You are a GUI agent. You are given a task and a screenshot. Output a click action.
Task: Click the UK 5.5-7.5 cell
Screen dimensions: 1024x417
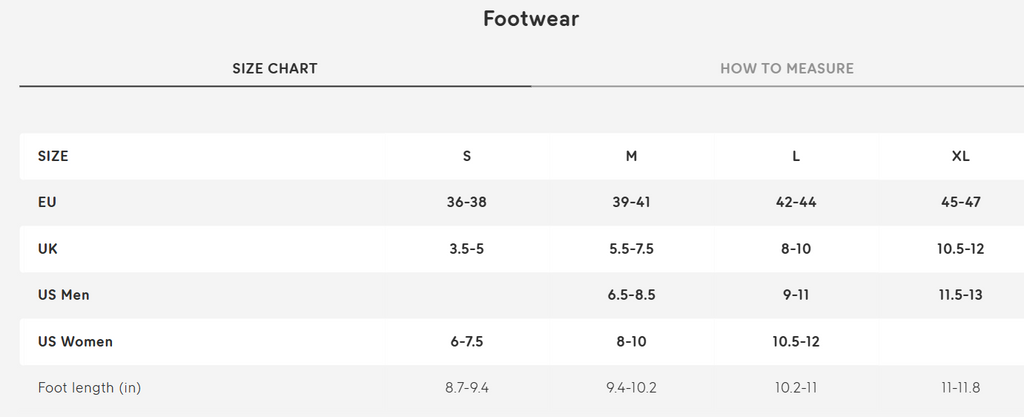point(631,249)
